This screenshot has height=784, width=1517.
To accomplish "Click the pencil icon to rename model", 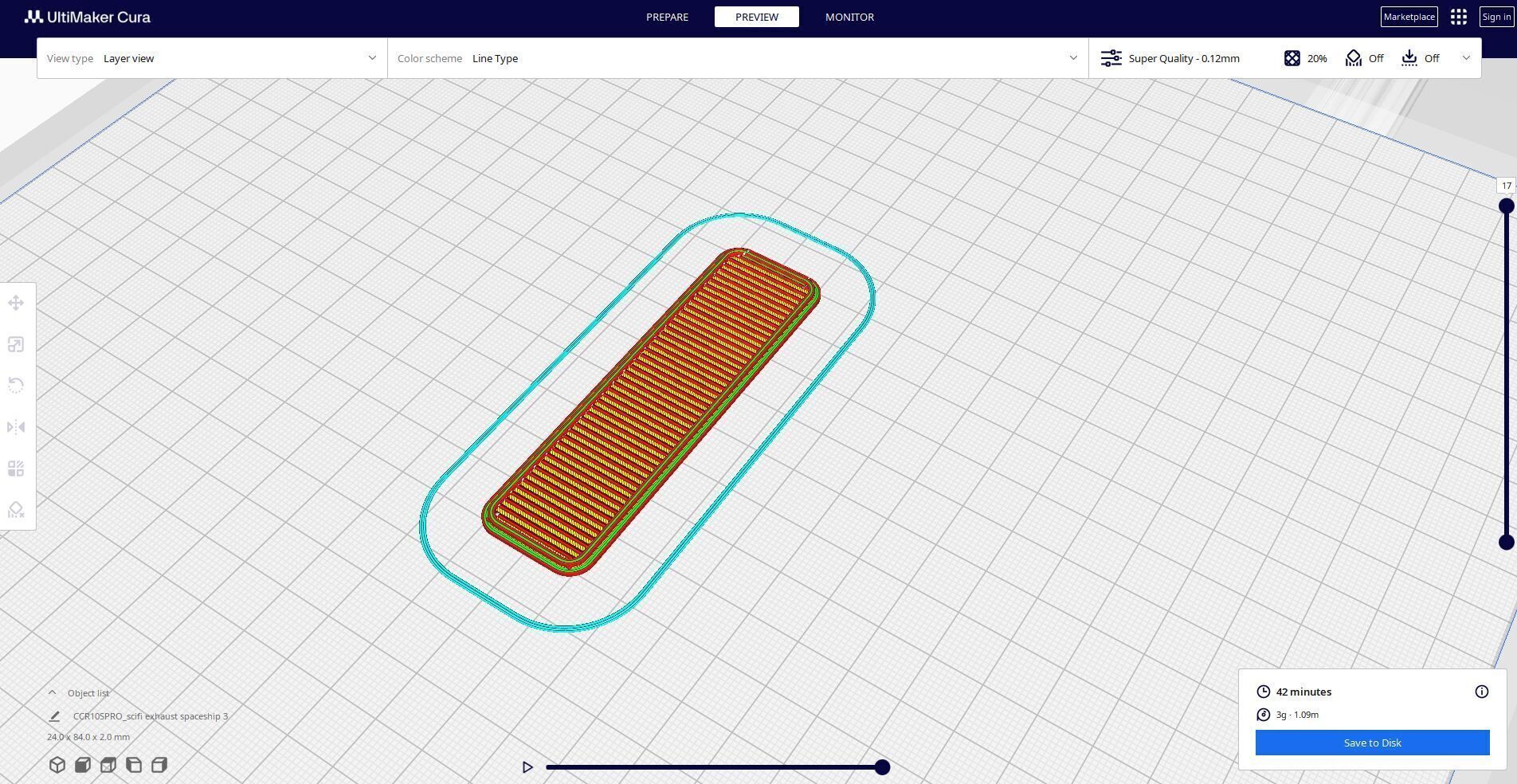I will coord(54,716).
